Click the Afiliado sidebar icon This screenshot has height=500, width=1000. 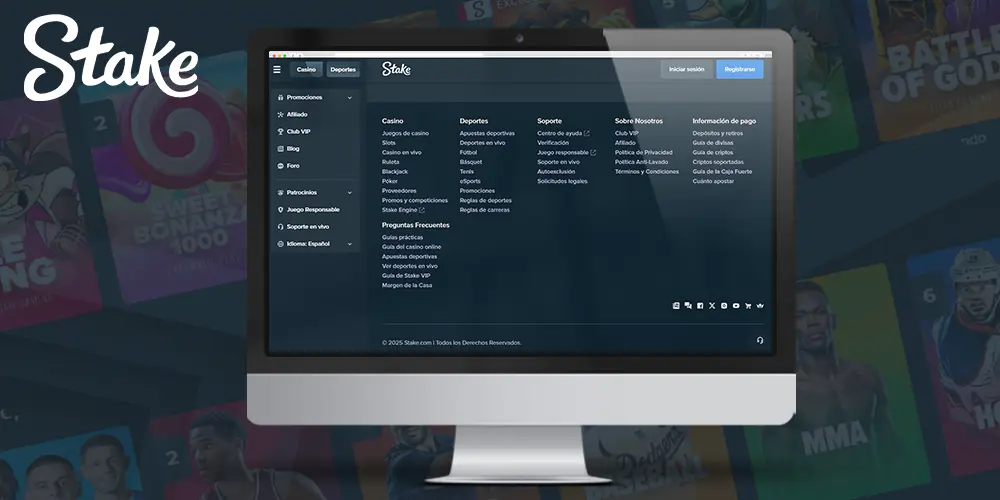click(281, 115)
